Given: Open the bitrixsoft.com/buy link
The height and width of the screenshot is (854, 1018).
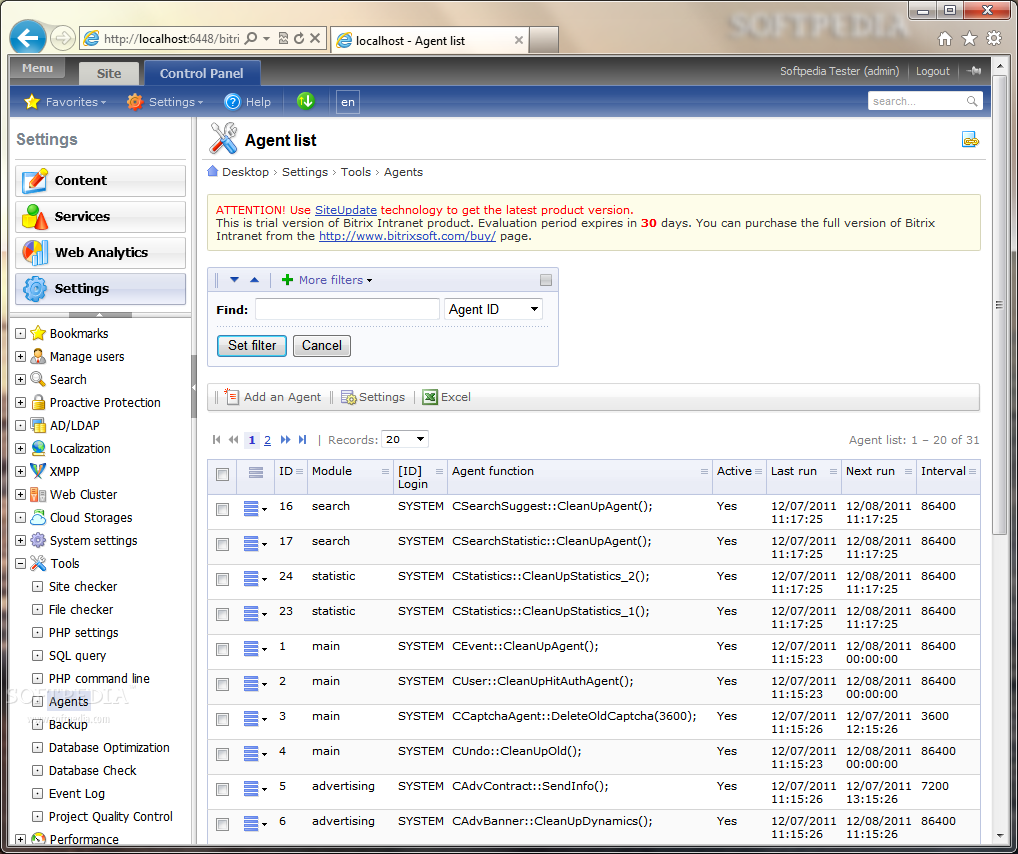Looking at the screenshot, I should 407,236.
